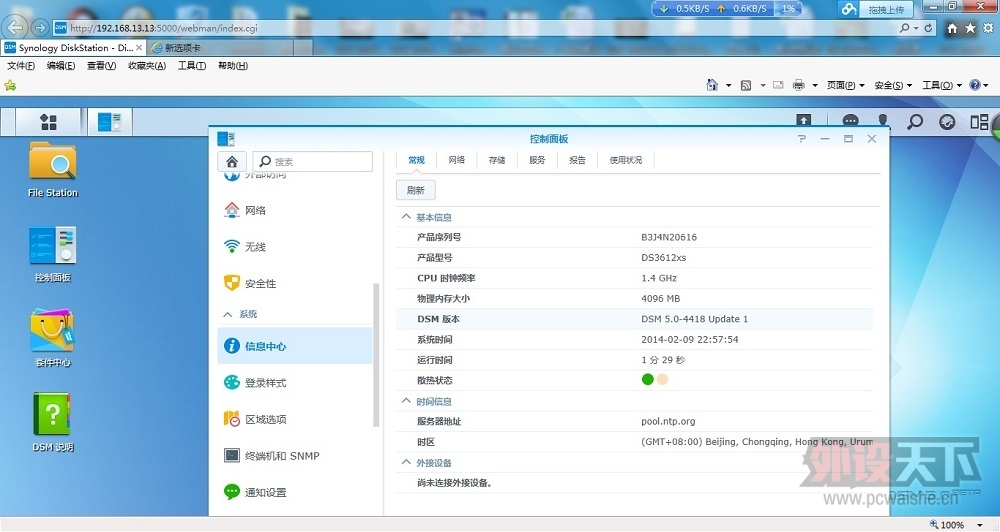
Task: Click the DSM 5.0-4418 Update 1 value
Action: 695,319
